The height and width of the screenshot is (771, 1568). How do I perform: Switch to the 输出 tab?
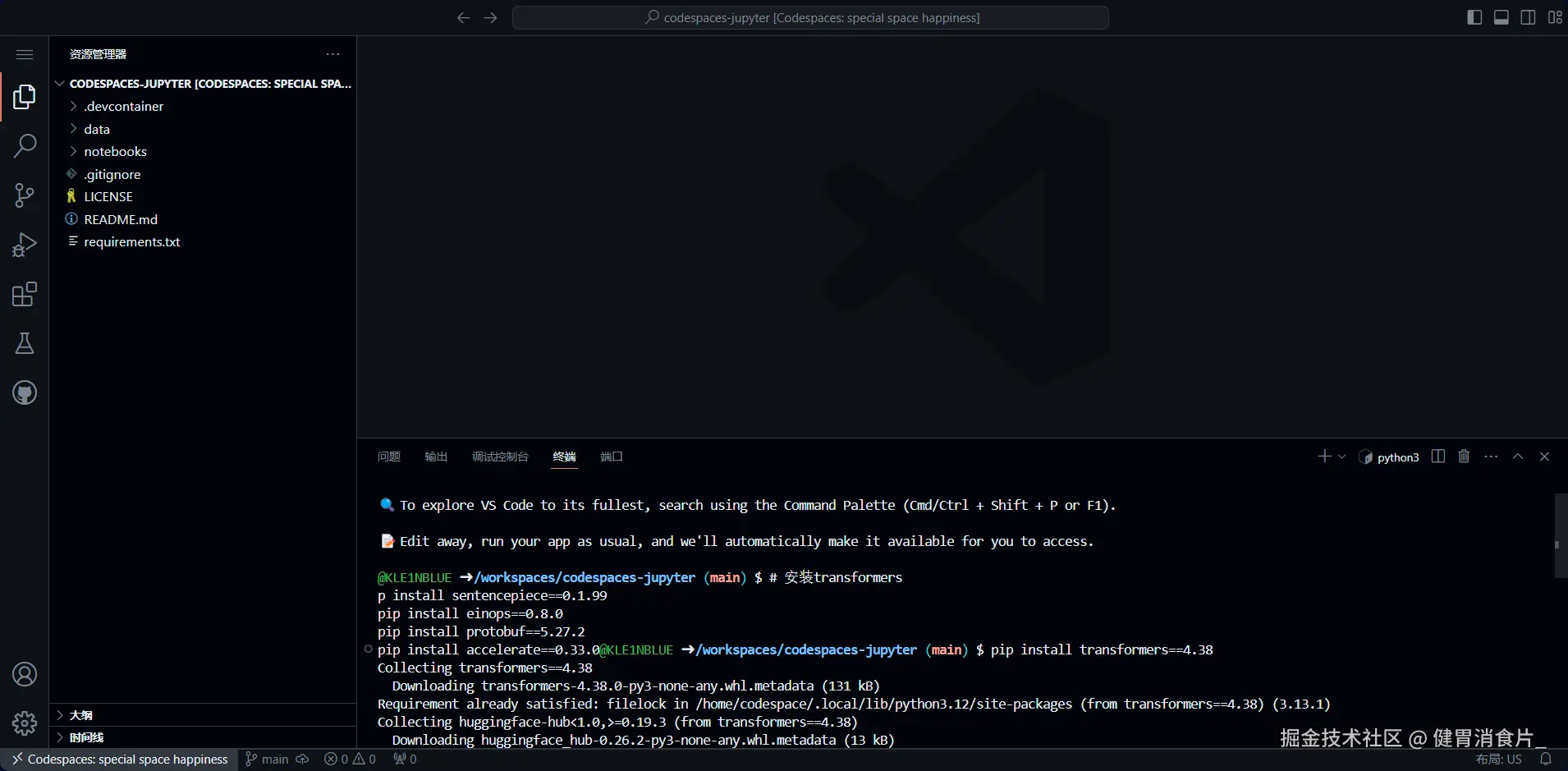coord(436,457)
